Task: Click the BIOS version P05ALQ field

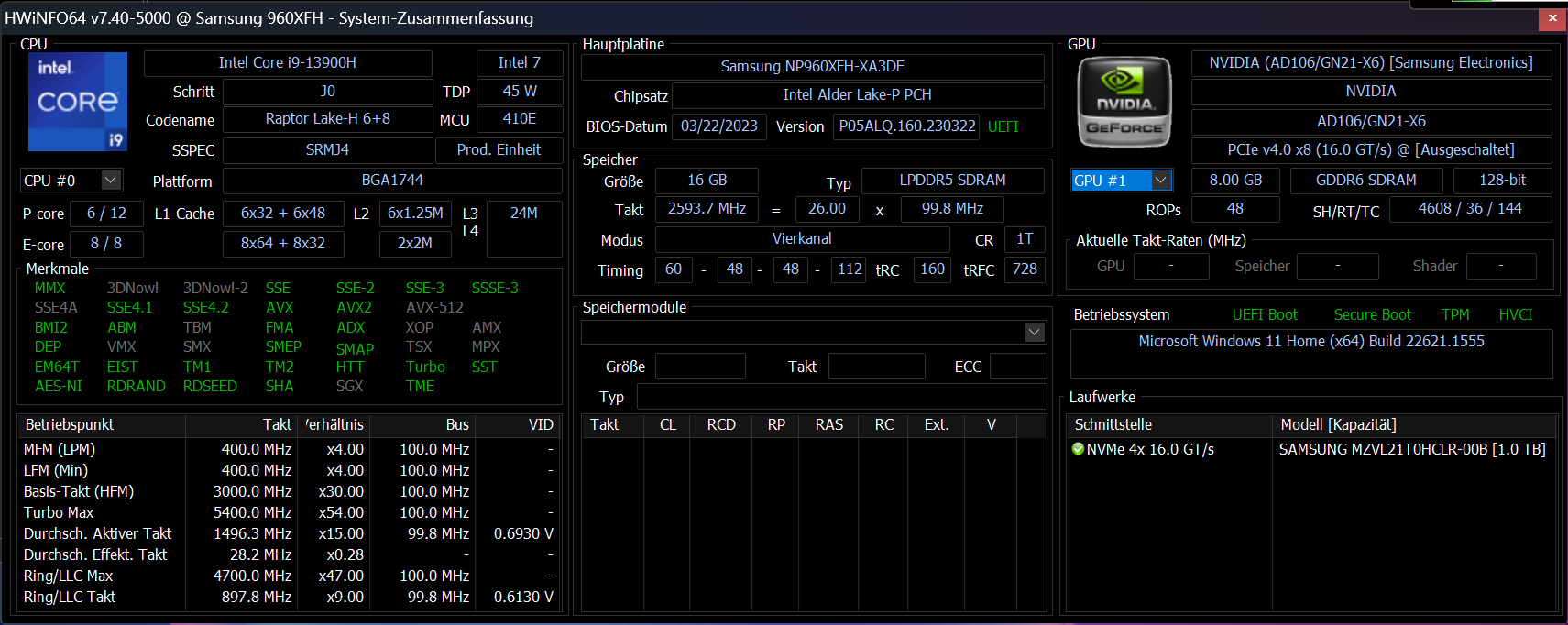Action: pyautogui.click(x=906, y=126)
